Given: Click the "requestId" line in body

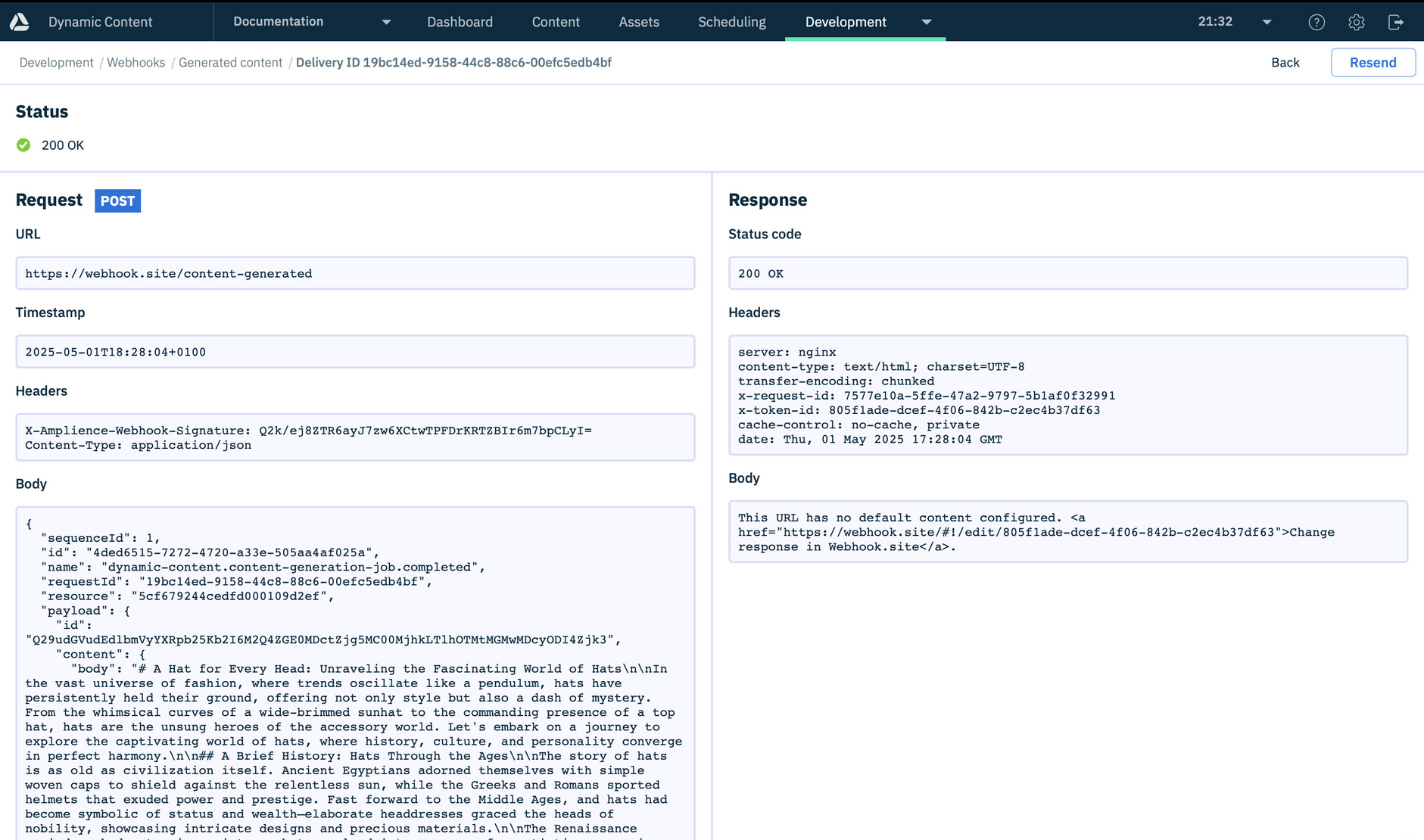Looking at the screenshot, I should (x=236, y=581).
